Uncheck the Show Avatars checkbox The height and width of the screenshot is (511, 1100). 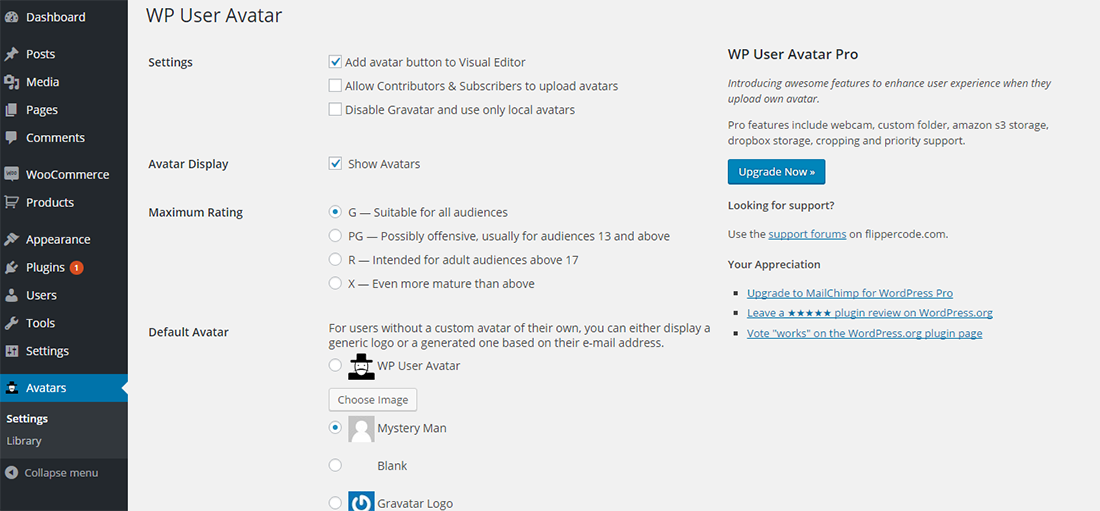[335, 164]
